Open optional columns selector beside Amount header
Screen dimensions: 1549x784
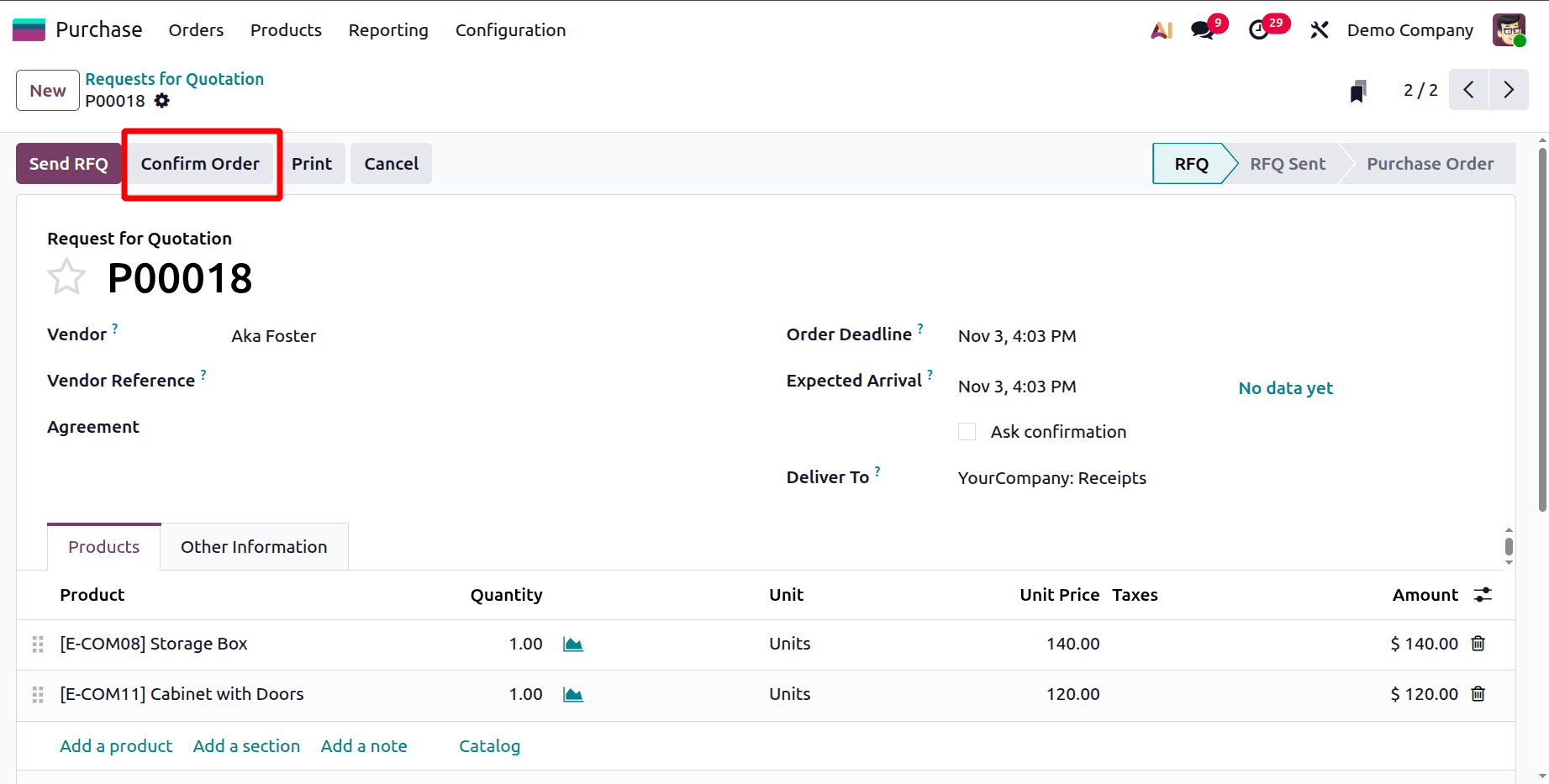coord(1482,594)
